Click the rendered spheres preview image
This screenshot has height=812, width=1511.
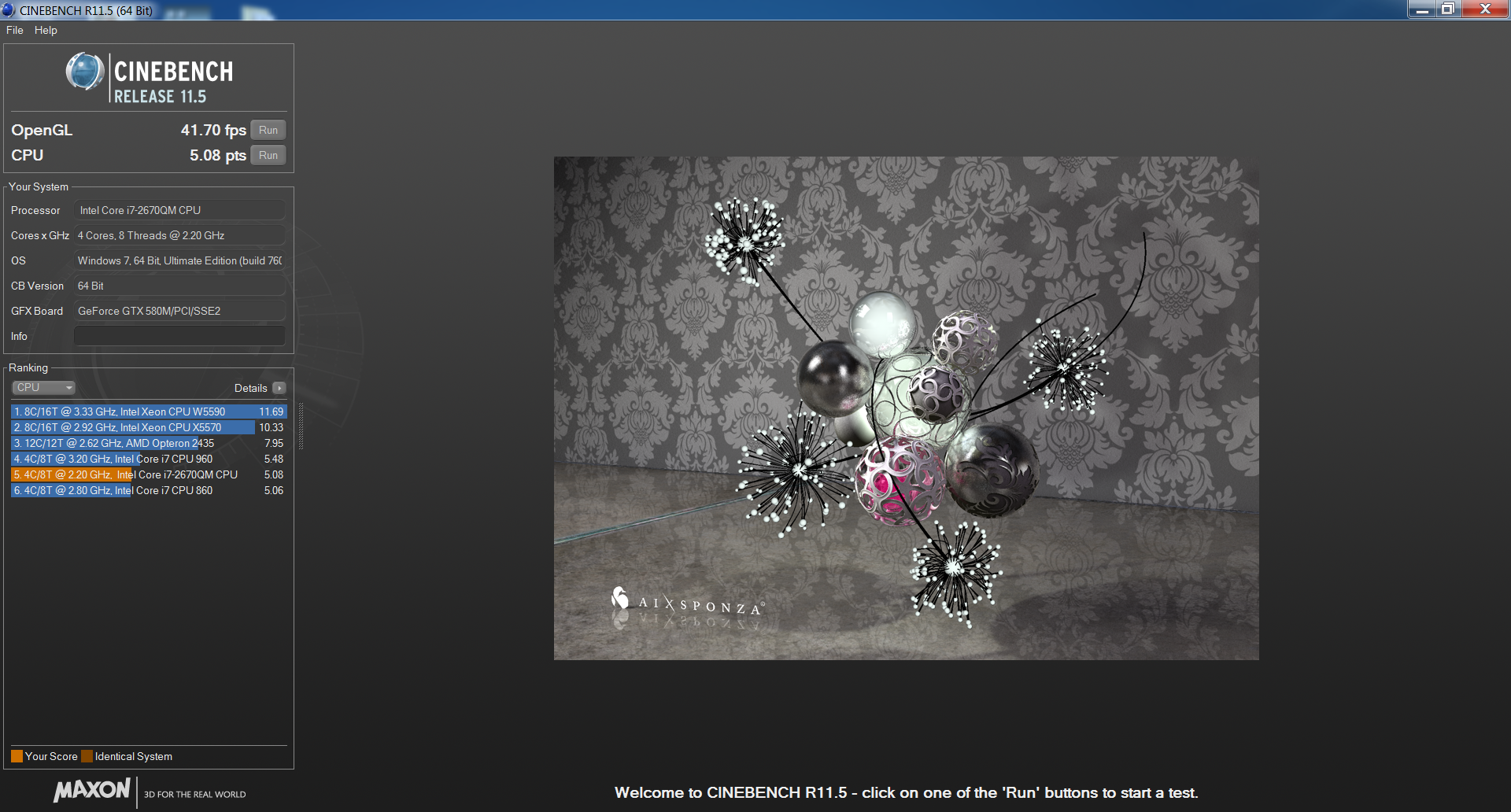click(906, 408)
